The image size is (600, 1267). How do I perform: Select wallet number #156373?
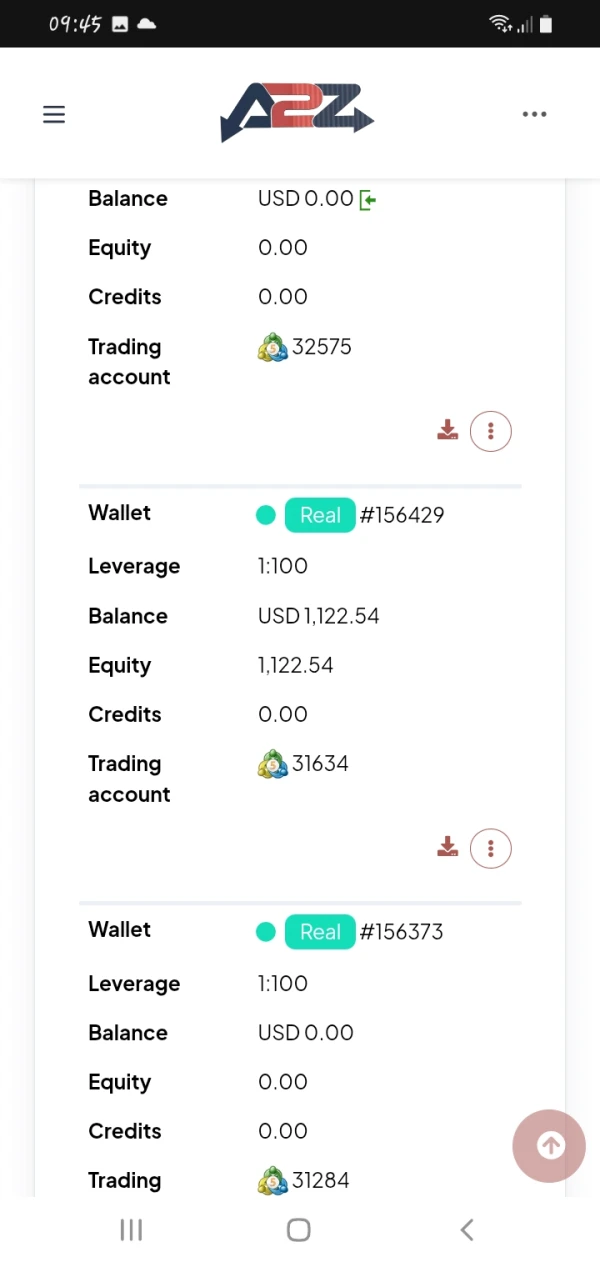pyautogui.click(x=402, y=932)
